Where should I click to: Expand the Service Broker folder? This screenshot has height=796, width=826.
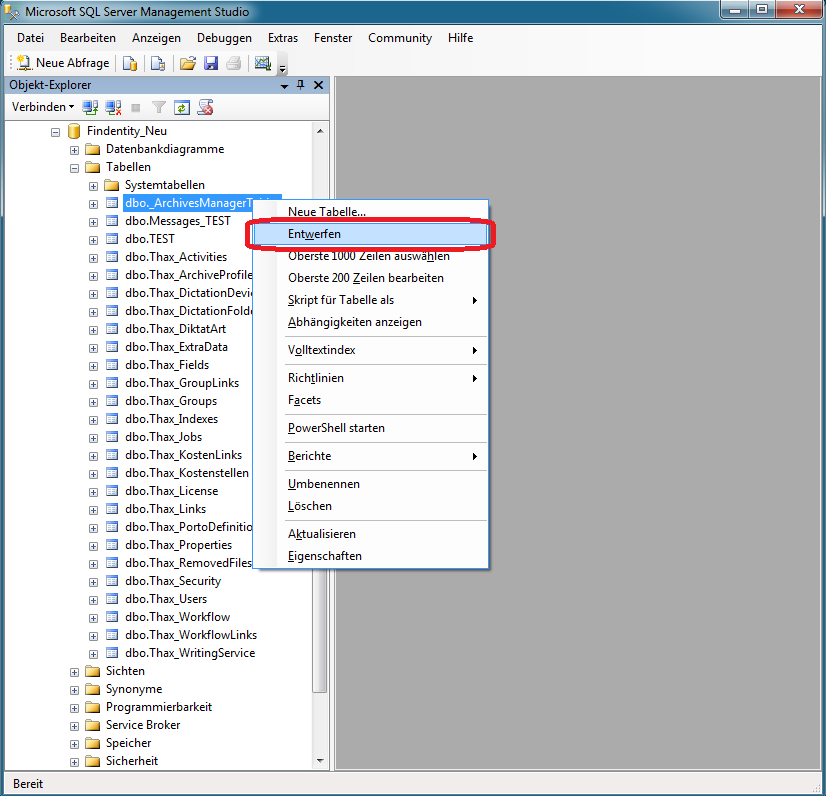pyautogui.click(x=74, y=726)
